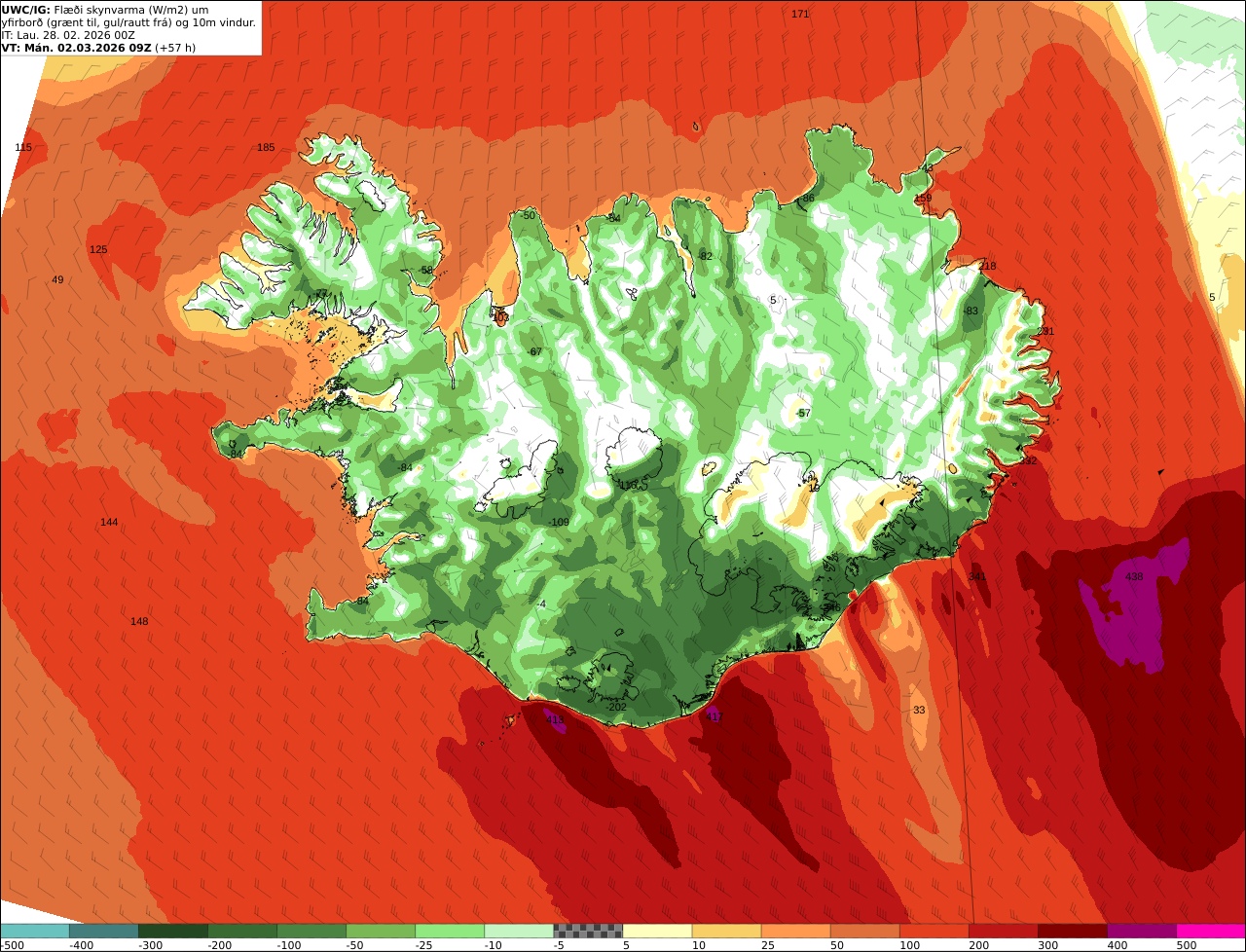Screen dimensions: 1246x952
Task: Click the darkest green -300 legend segment
Action: click(x=173, y=931)
